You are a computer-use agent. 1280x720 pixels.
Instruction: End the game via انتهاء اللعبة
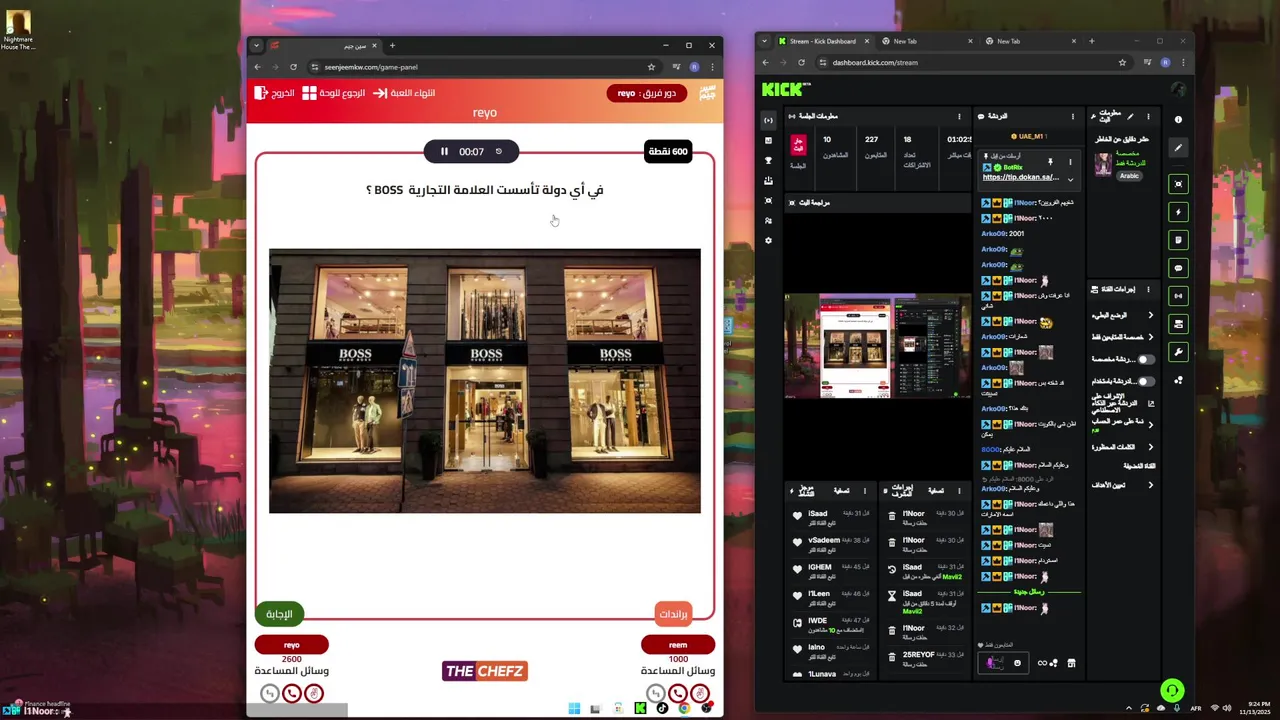404,93
